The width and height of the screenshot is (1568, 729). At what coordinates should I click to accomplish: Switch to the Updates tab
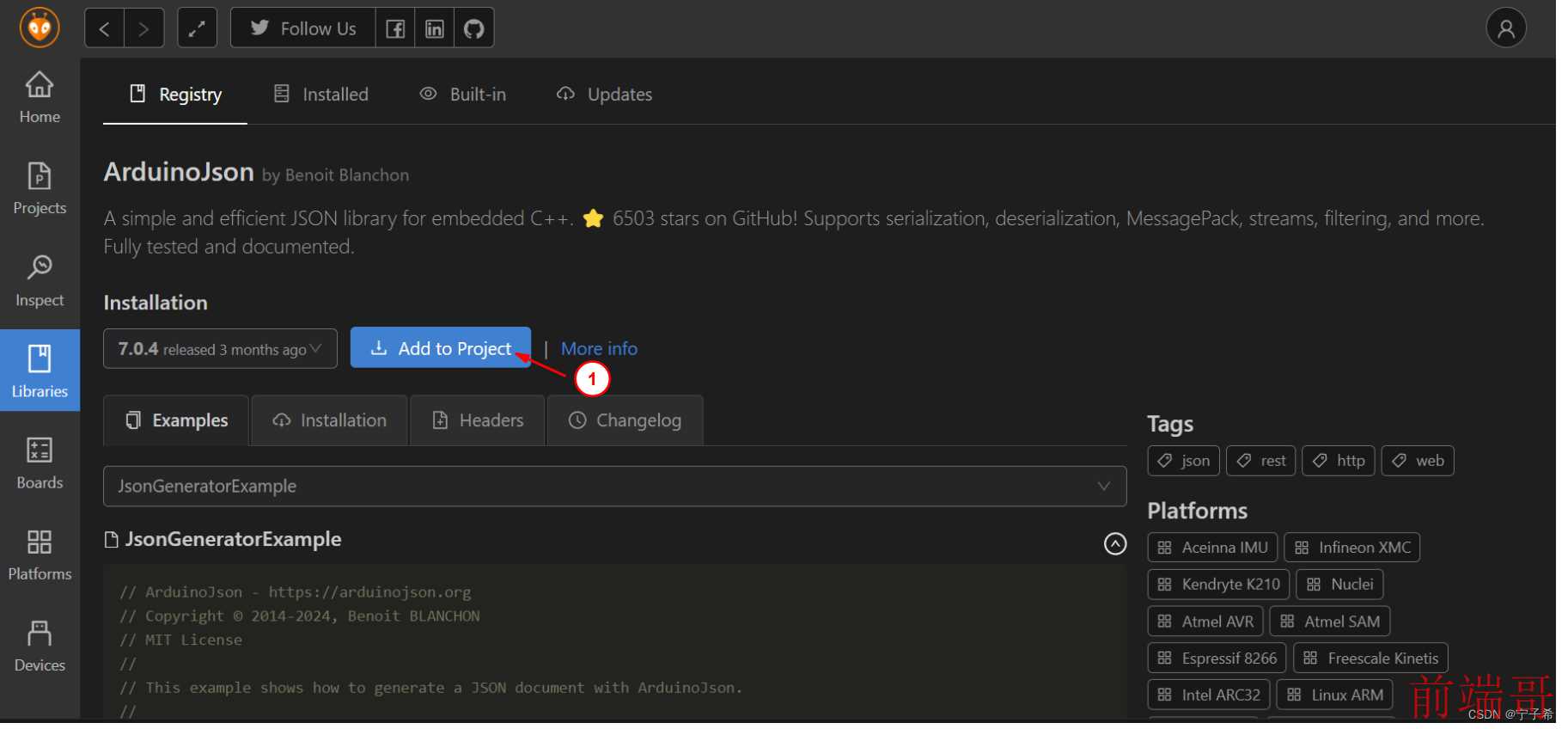(604, 95)
